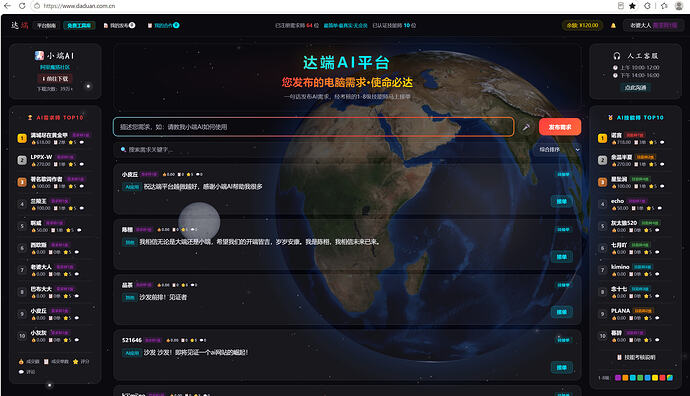Open the 综合排序 sort dropdown
The image size is (690, 396).
558,150
